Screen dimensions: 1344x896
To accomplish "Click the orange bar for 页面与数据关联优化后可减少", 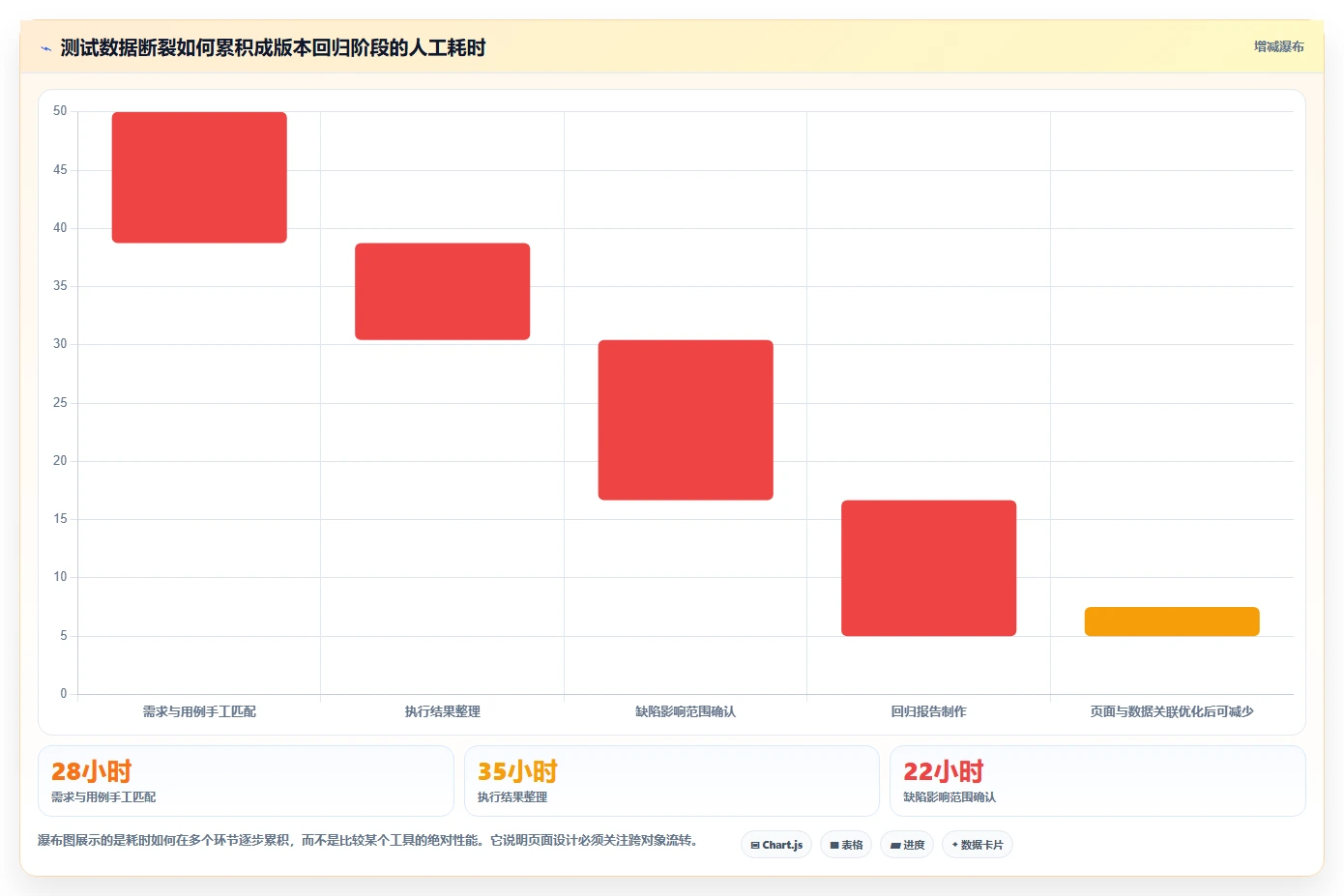I will tap(1172, 621).
